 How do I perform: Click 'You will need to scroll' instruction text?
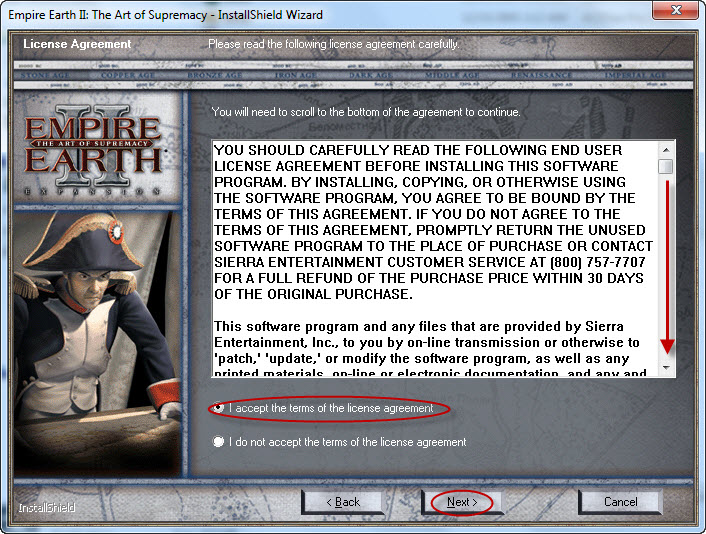pos(366,112)
